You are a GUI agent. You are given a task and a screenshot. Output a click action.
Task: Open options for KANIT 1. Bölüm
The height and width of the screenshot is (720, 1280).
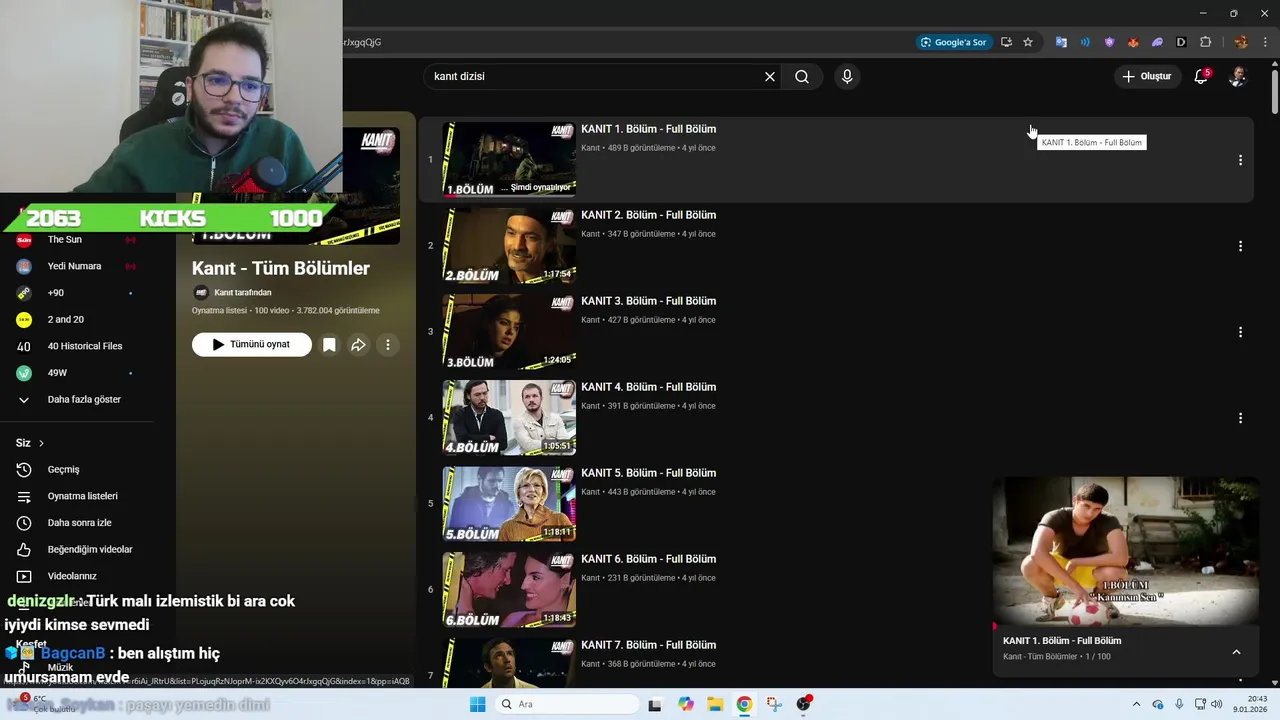point(1240,160)
